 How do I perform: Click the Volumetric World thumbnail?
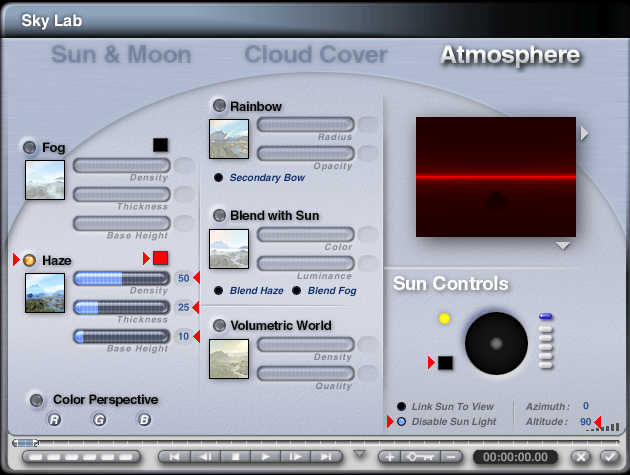229,359
